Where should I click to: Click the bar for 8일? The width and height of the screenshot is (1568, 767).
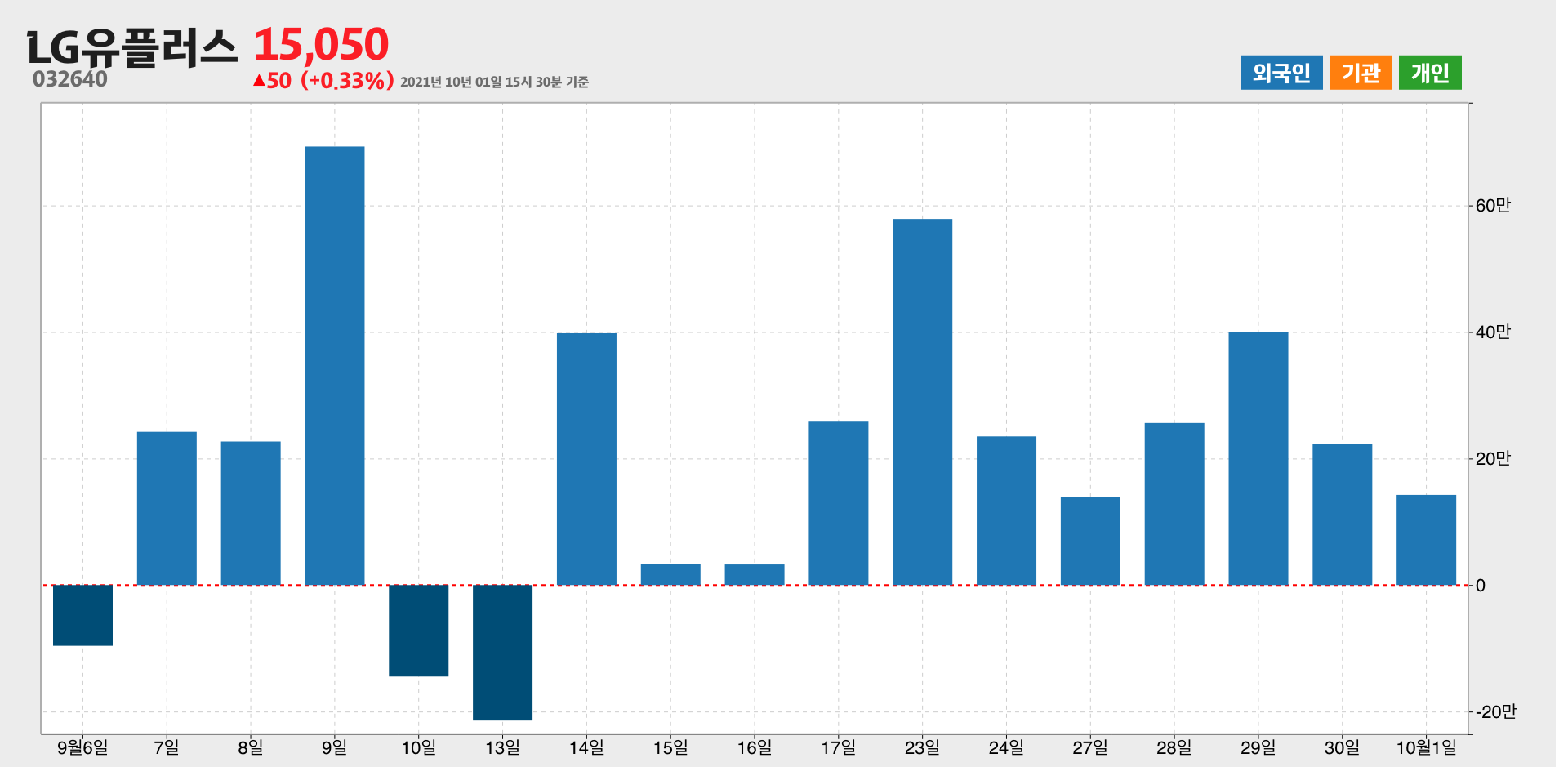251,513
